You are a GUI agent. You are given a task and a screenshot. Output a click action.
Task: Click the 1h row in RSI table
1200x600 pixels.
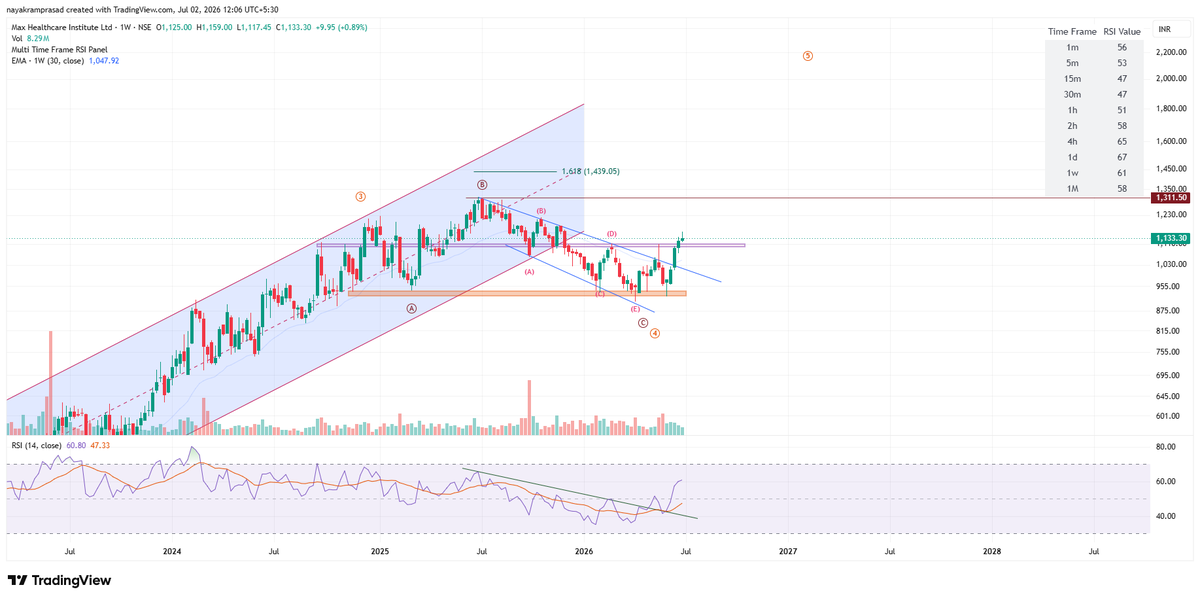tap(1093, 109)
